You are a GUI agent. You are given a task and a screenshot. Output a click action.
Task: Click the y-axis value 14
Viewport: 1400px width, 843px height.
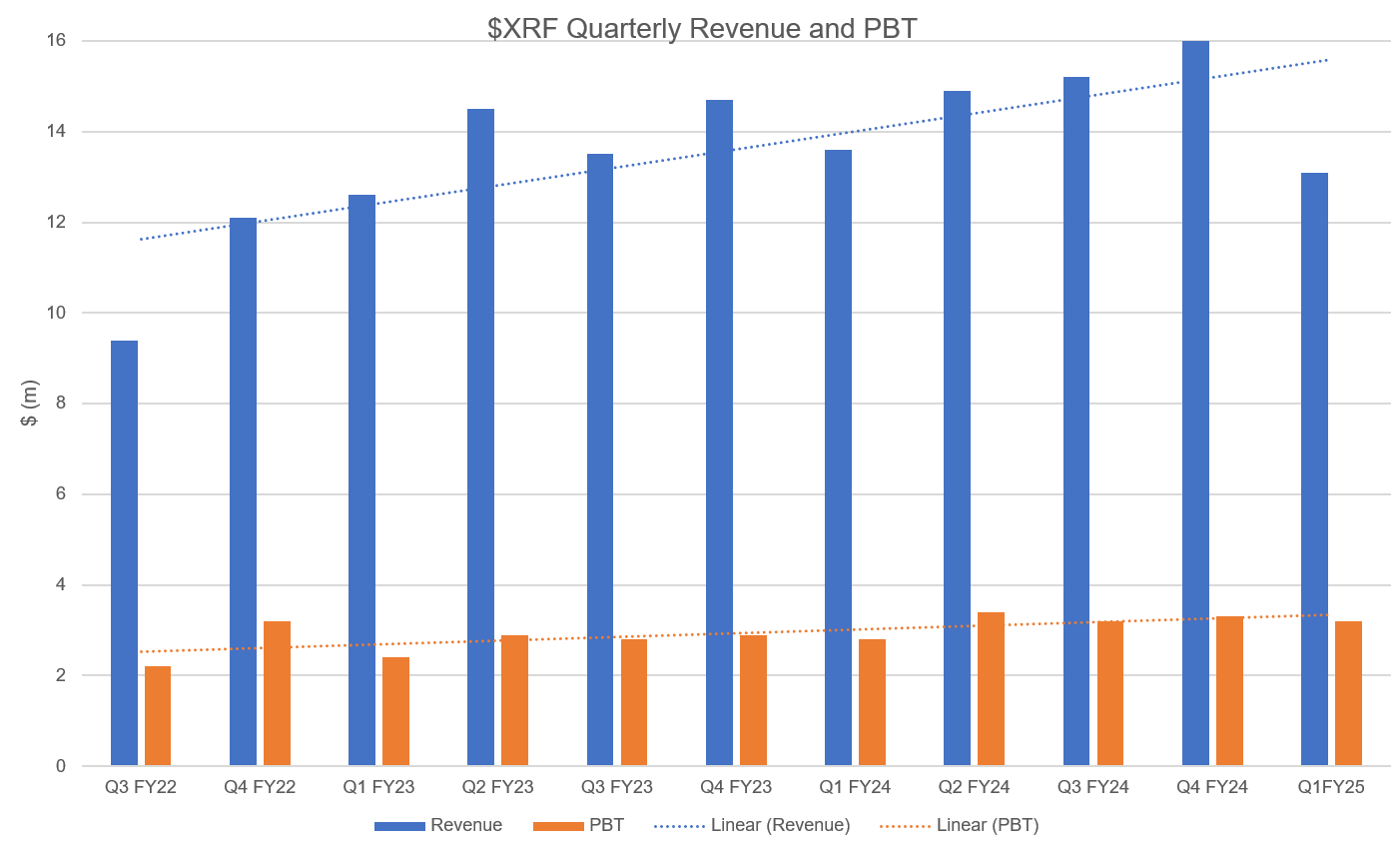pos(56,131)
